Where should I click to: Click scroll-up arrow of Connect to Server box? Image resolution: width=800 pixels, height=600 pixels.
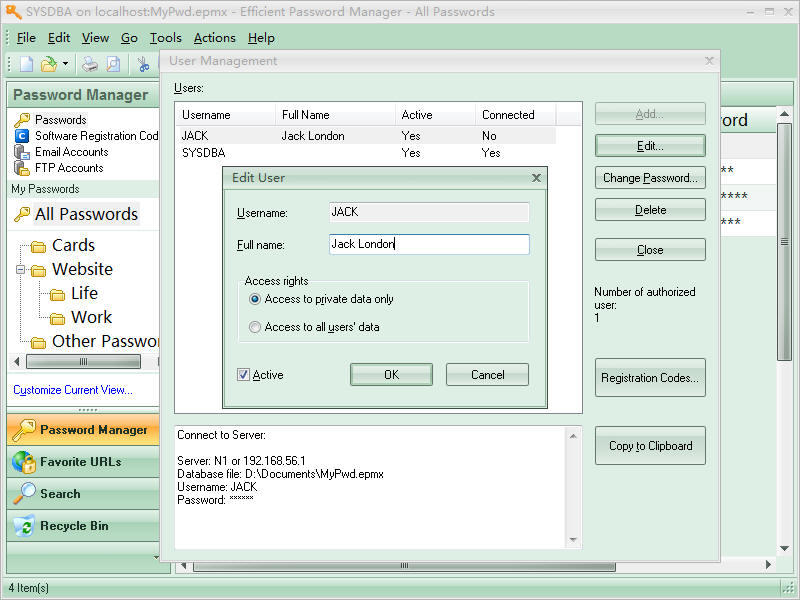[x=573, y=436]
